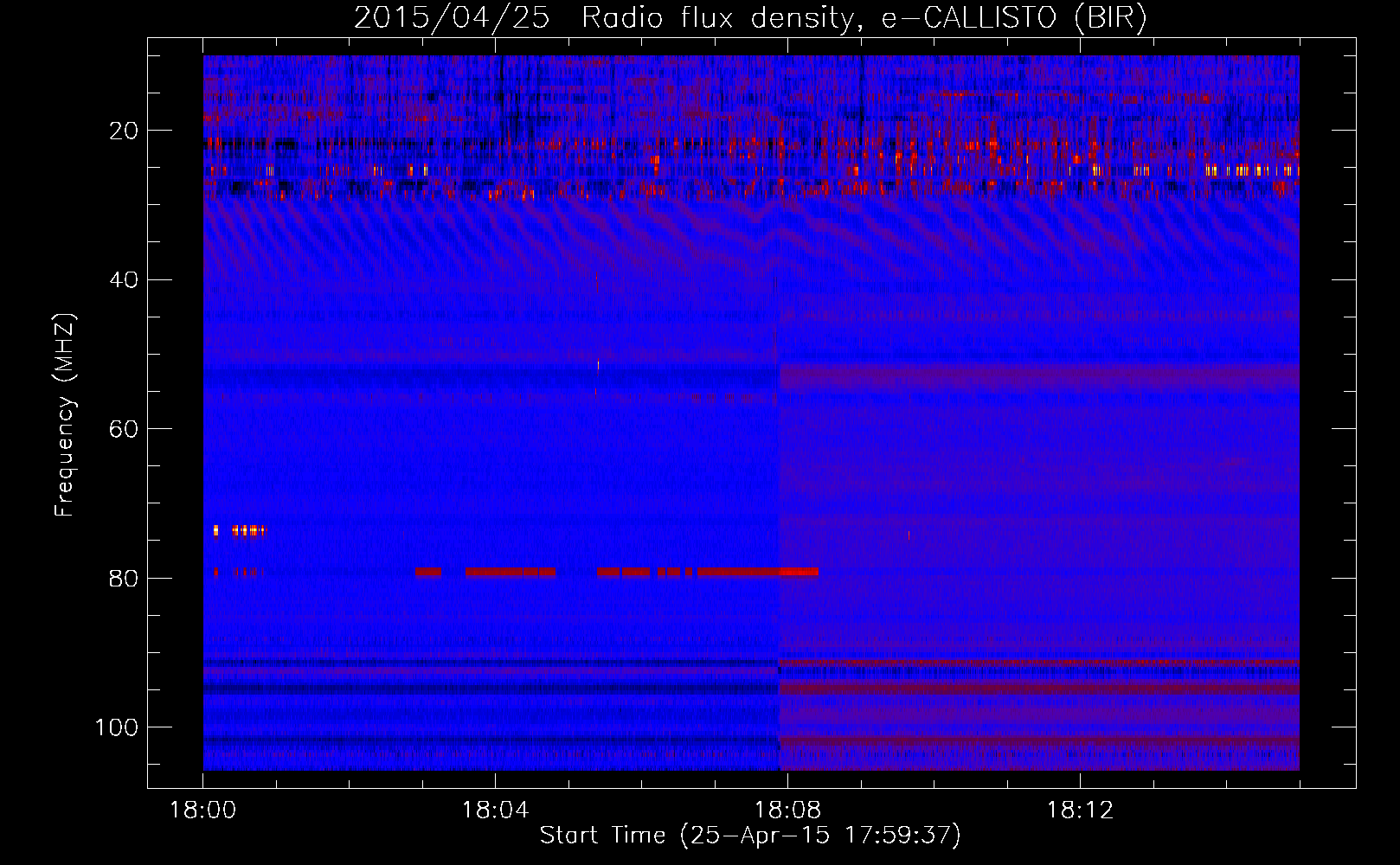This screenshot has height=865, width=1400.
Task: Click the yellow-red burst near 74 MHz at 18:00
Action: (x=240, y=530)
